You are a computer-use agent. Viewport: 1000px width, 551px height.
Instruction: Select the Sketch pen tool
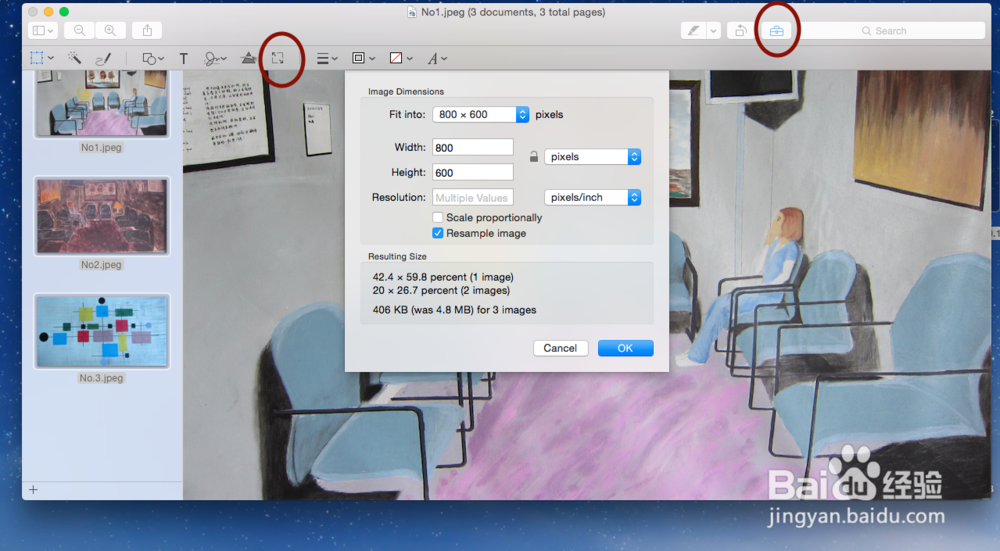pyautogui.click(x=103, y=59)
